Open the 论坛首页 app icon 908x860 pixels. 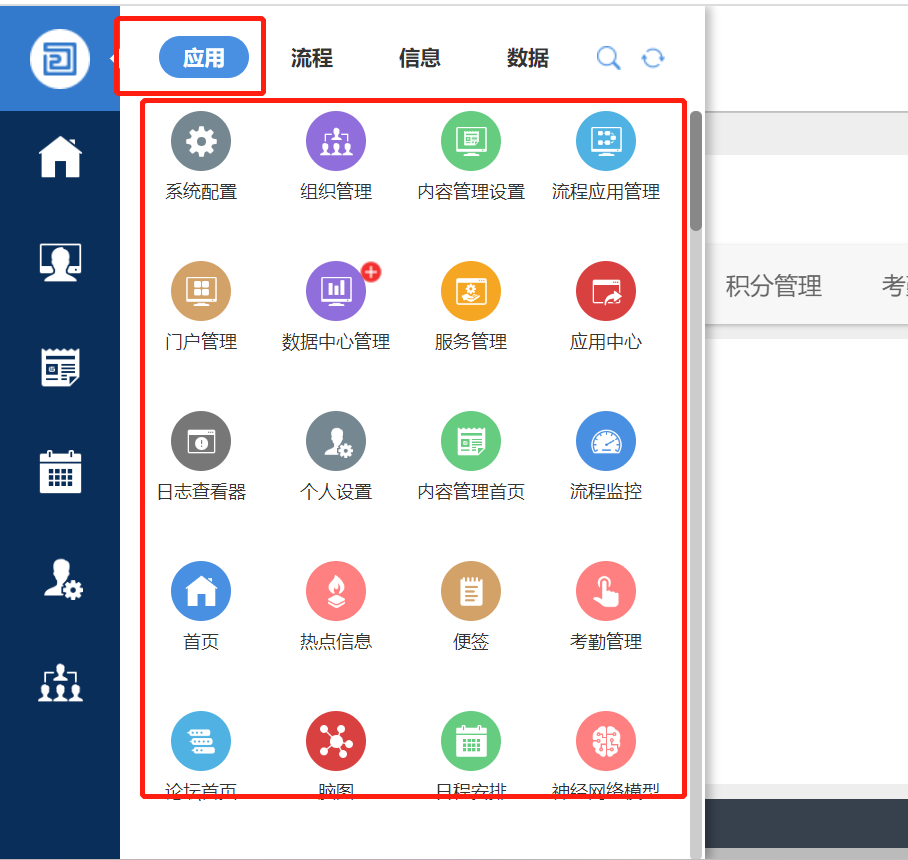(x=201, y=741)
